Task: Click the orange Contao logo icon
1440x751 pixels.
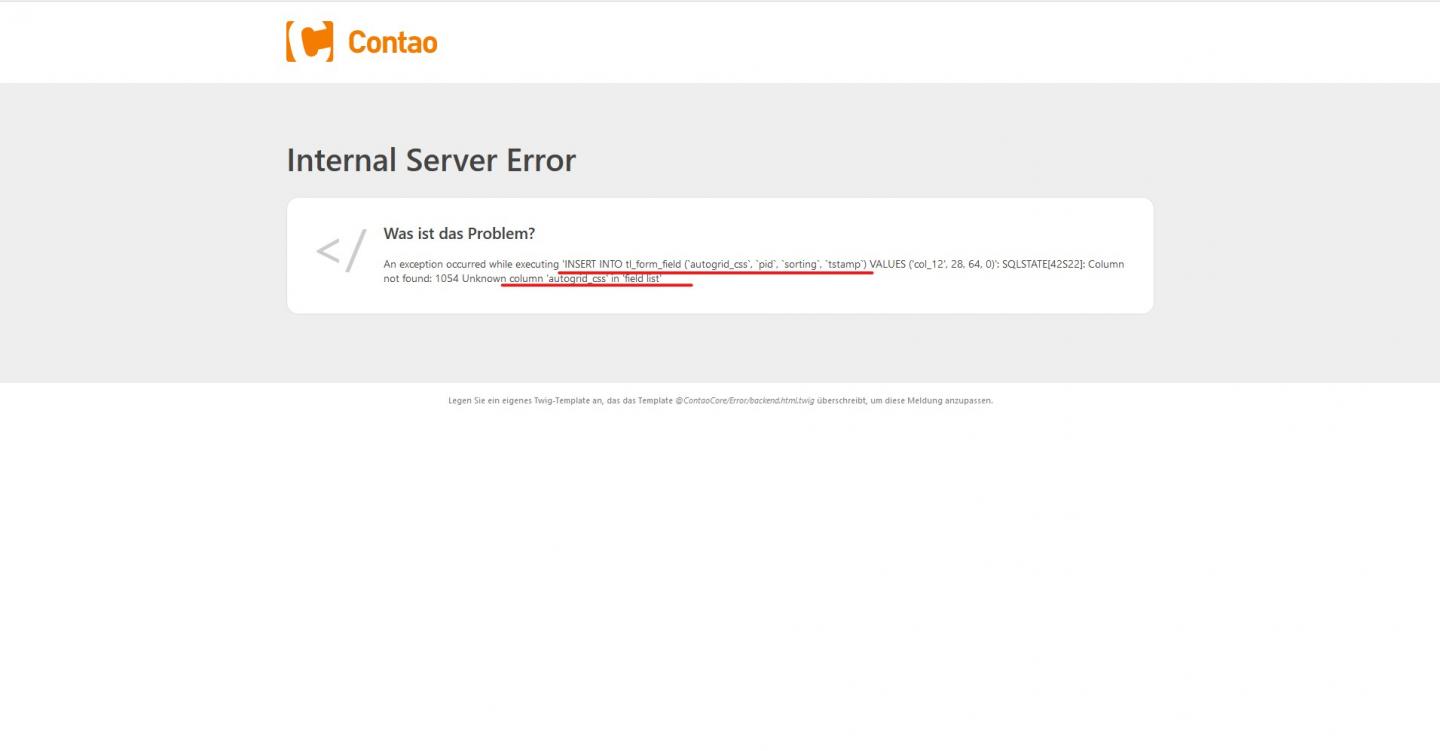Action: 310,42
